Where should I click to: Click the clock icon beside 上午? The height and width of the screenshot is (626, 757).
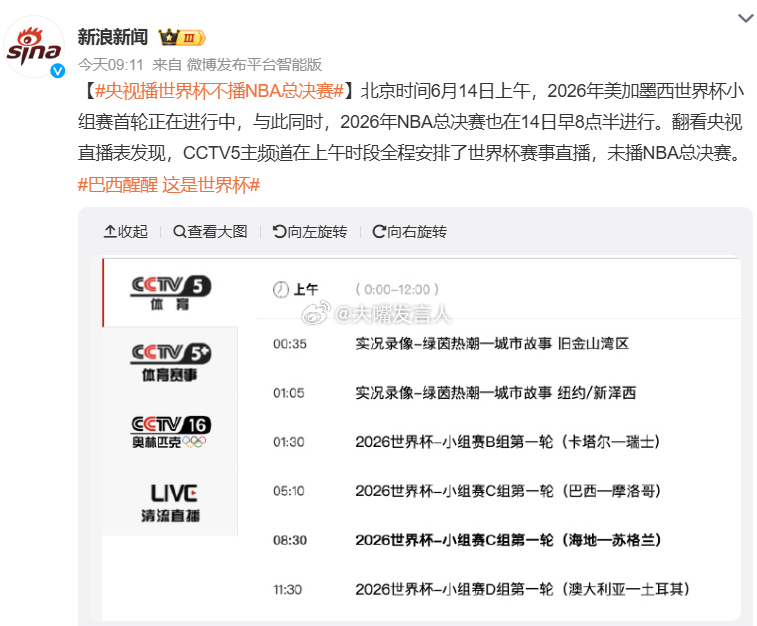pos(280,290)
